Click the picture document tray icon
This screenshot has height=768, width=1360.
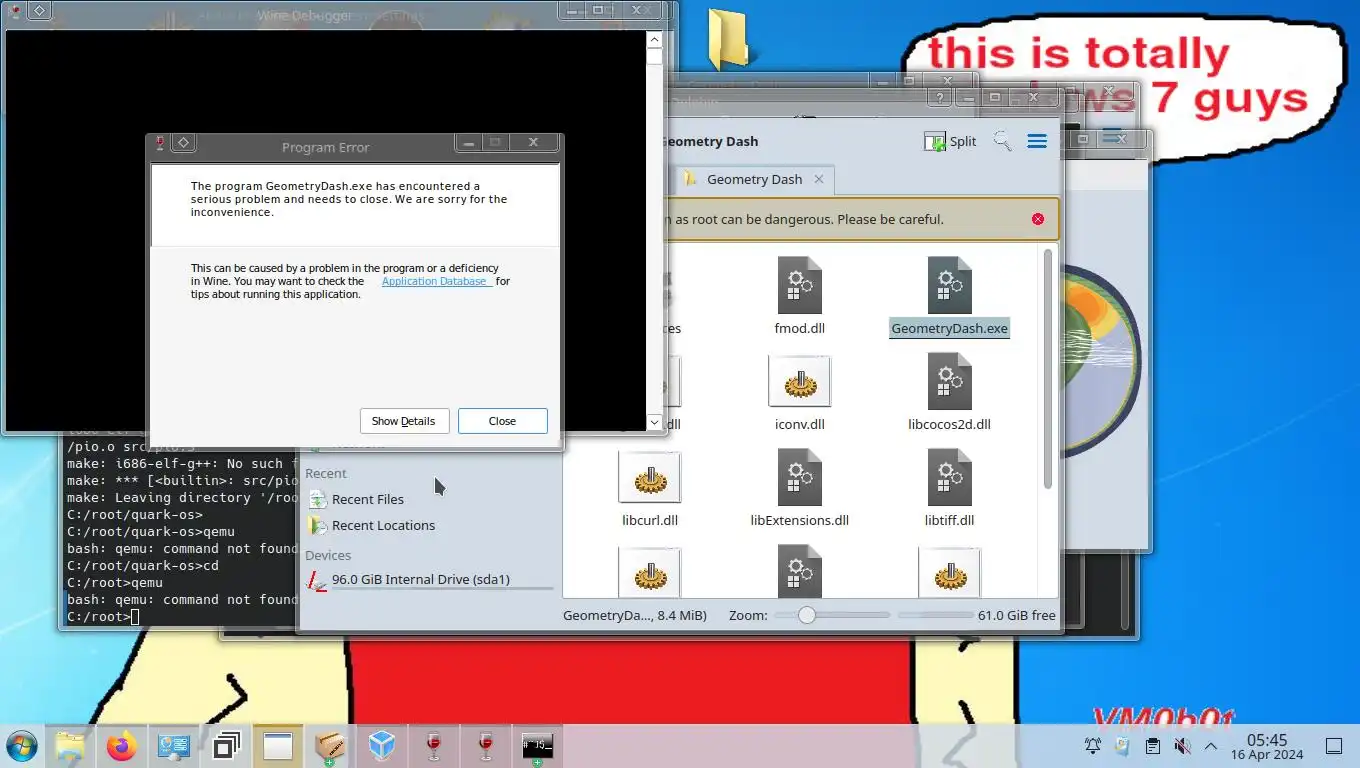(1123, 746)
